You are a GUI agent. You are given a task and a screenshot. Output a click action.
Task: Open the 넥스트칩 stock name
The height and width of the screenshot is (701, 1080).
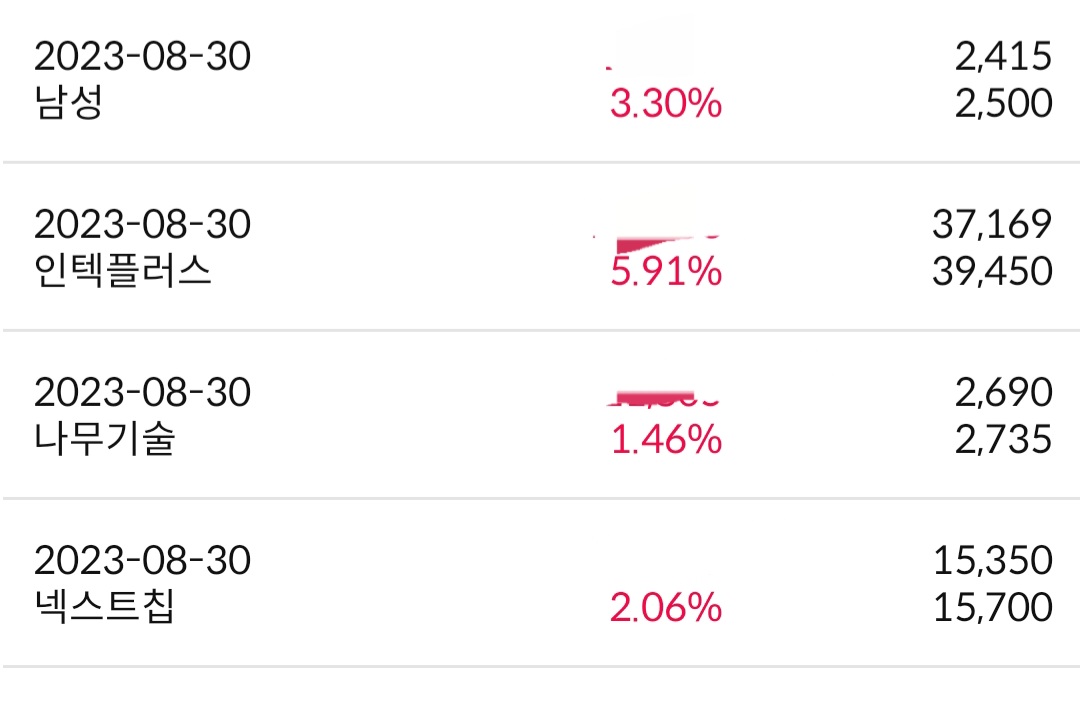[x=104, y=608]
